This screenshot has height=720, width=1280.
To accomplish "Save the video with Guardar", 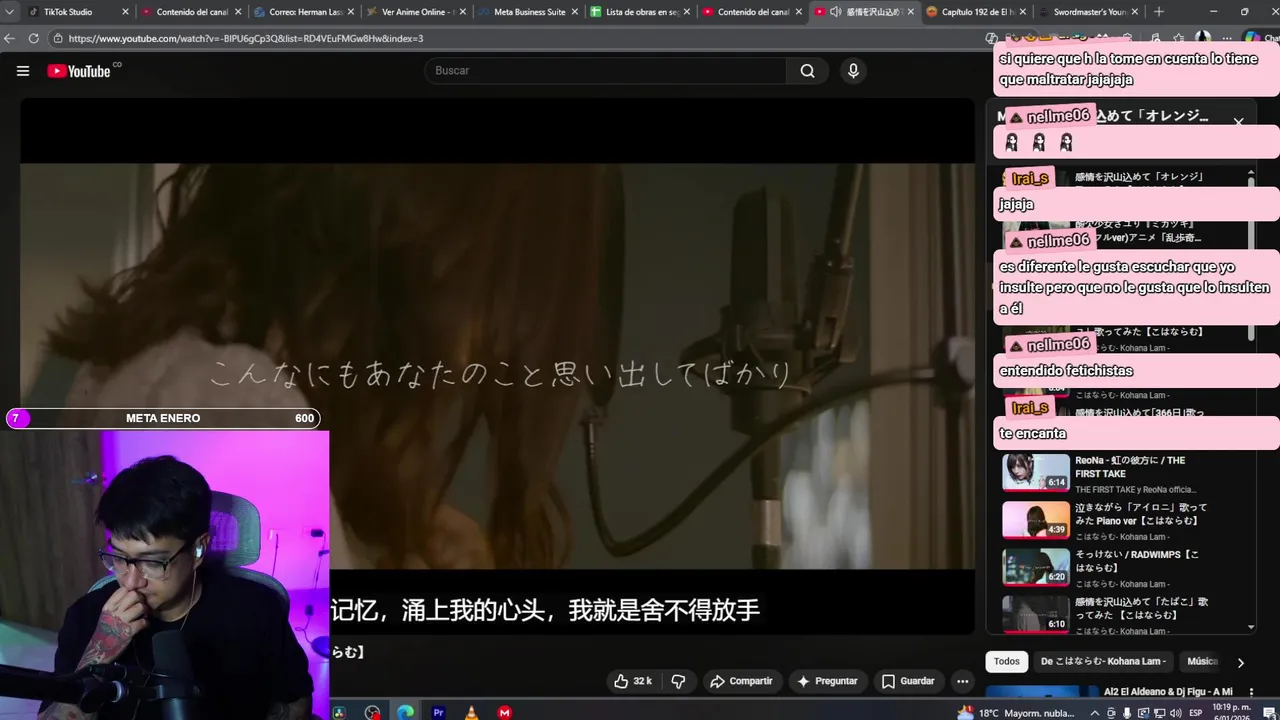I will pyautogui.click(x=908, y=681).
